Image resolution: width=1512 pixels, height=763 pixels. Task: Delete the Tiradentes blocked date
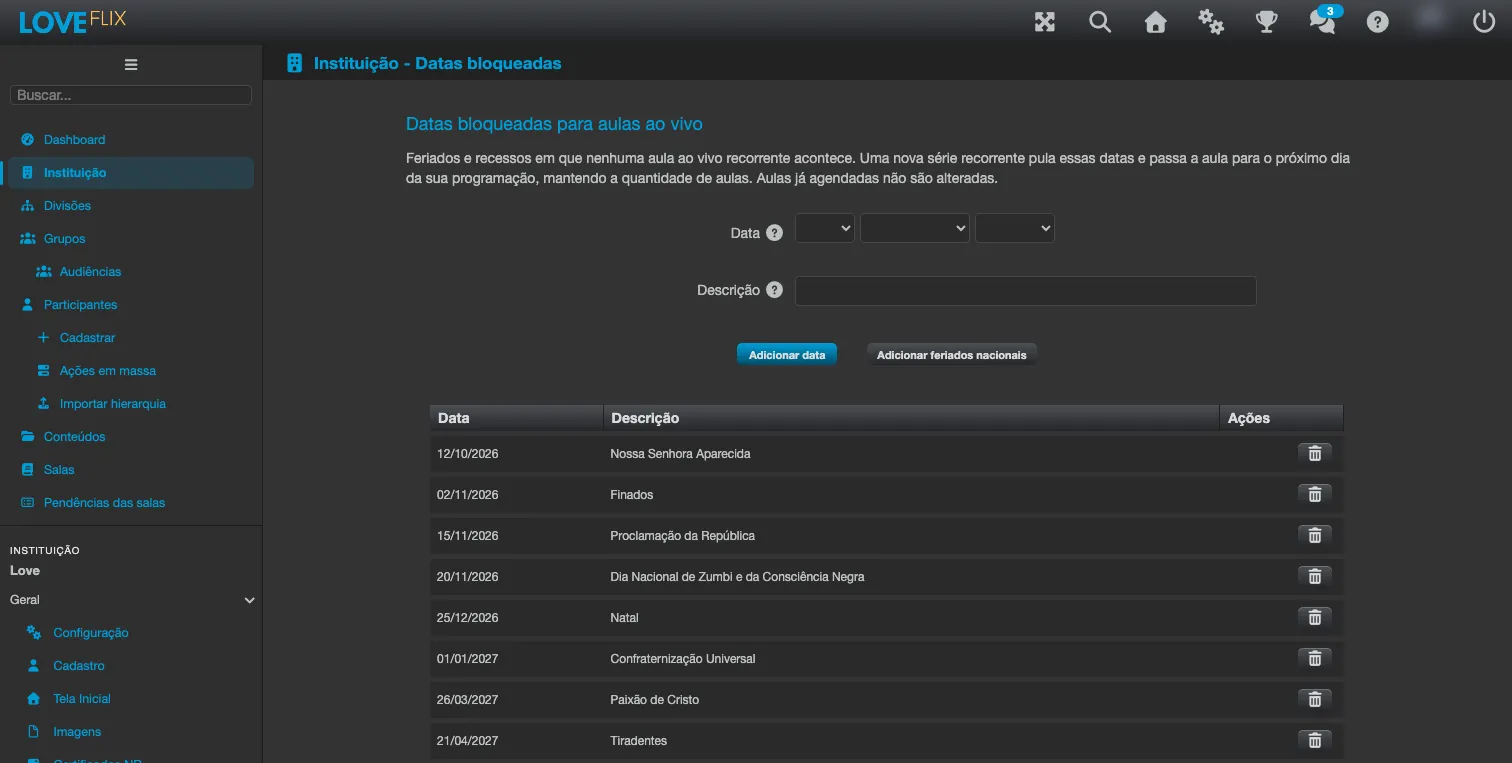tap(1315, 740)
